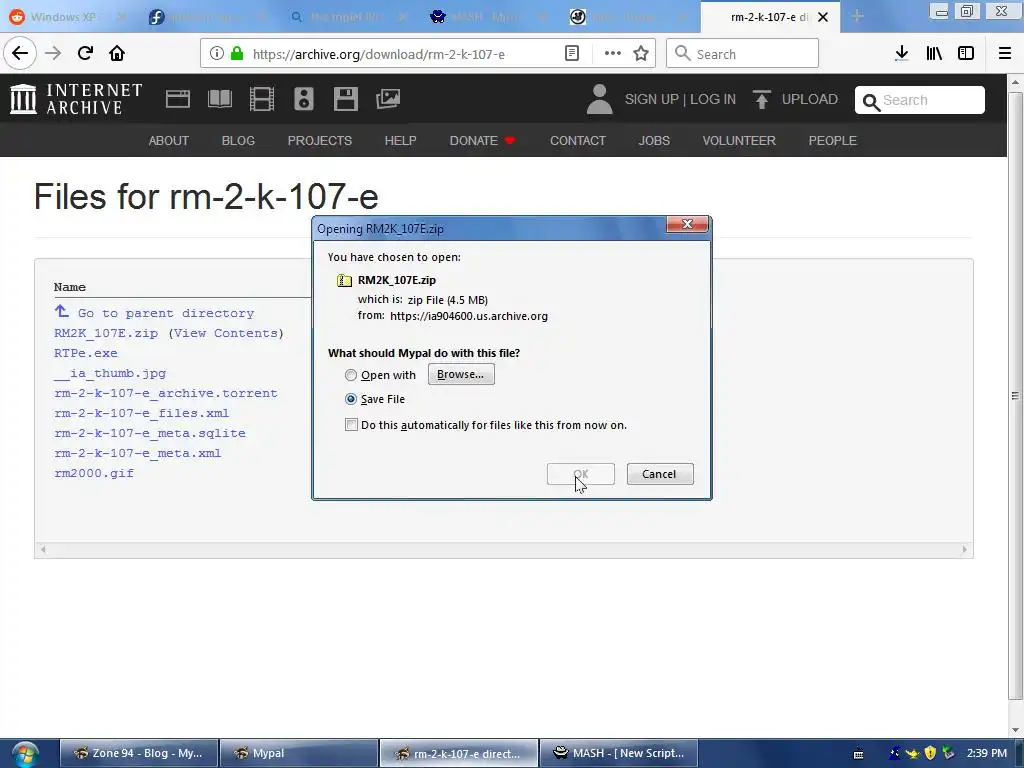Open rm-2-k-107-e_meta.xml link
1024x768 pixels.
coord(138,453)
